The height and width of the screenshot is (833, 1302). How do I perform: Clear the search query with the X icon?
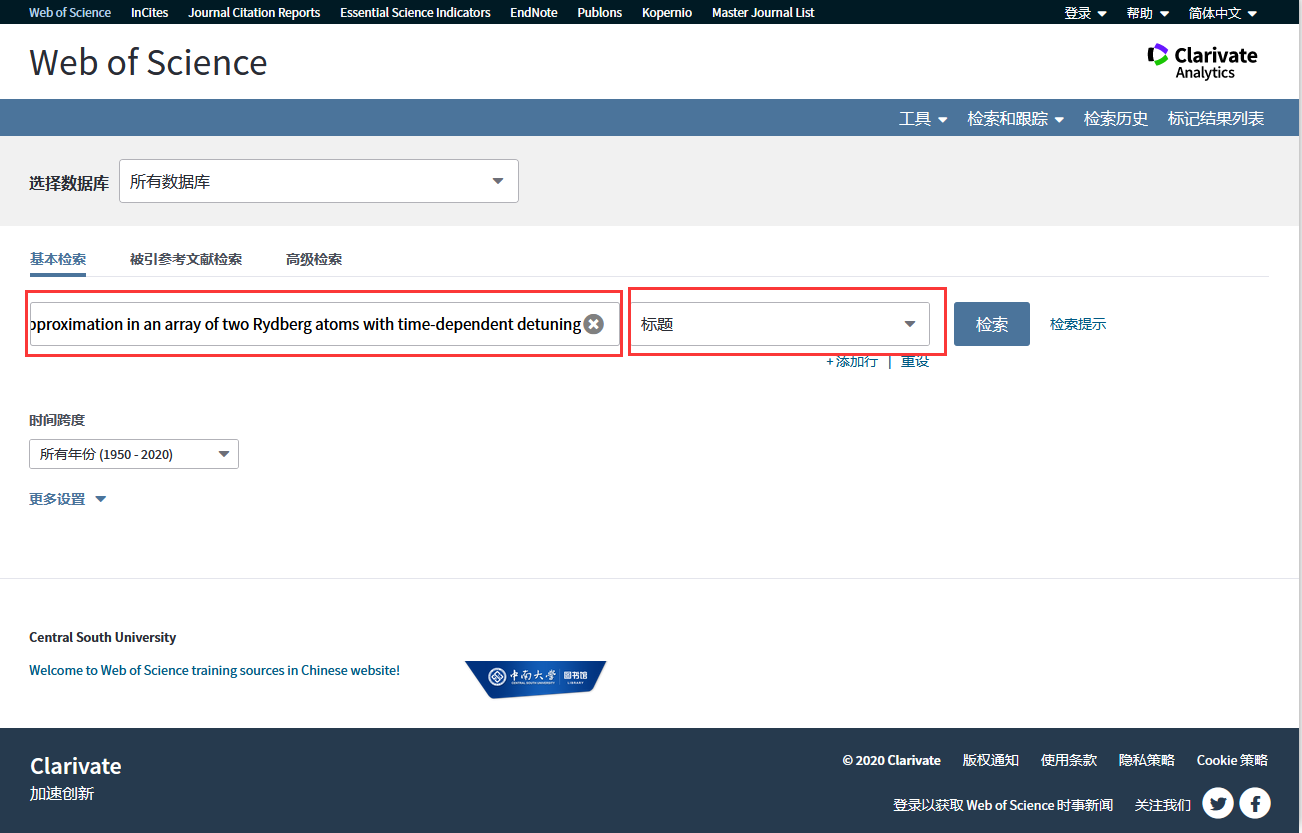[x=594, y=324]
